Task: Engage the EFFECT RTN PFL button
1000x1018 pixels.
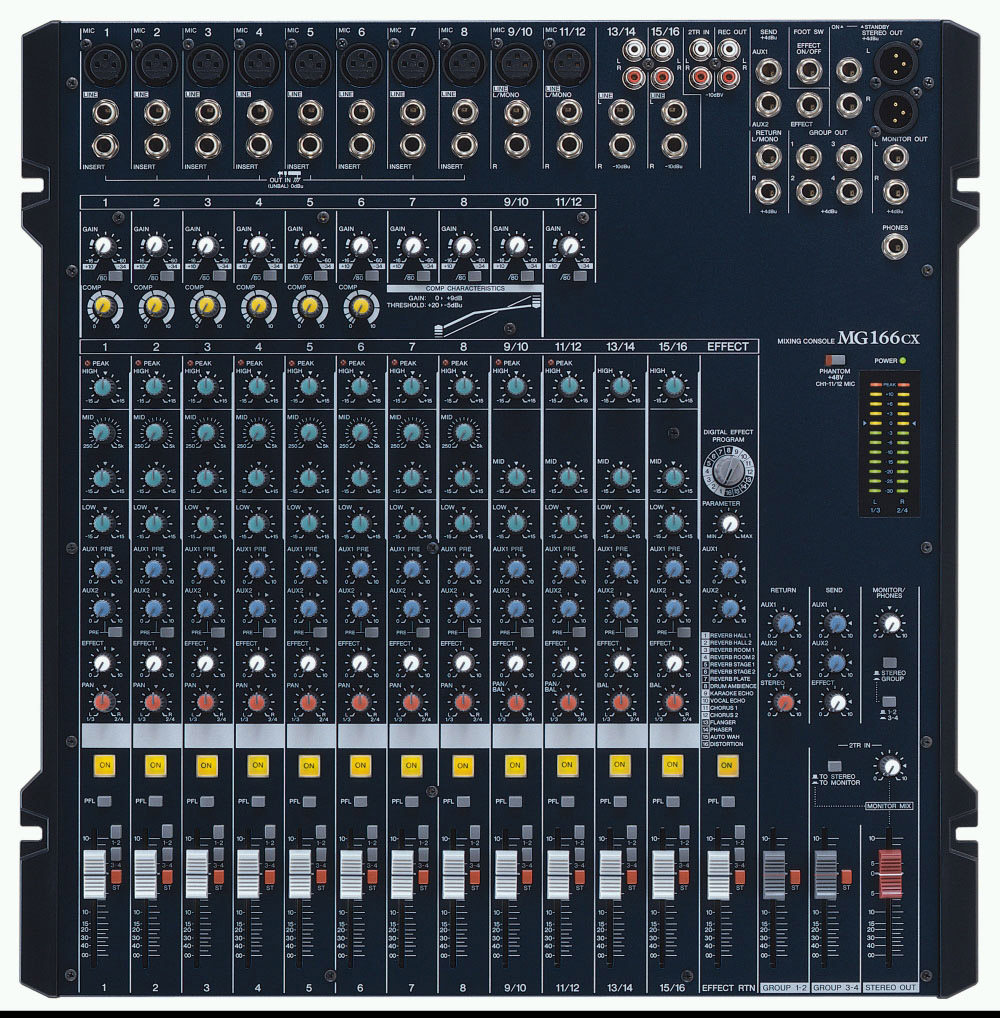Action: [x=728, y=801]
